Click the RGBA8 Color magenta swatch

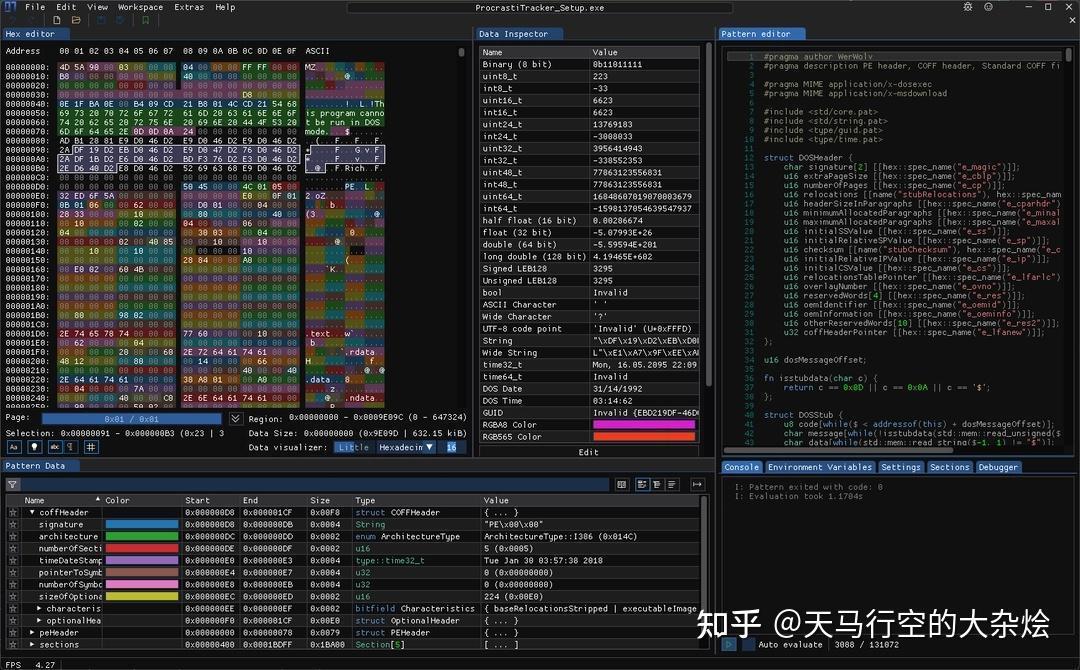tap(644, 424)
